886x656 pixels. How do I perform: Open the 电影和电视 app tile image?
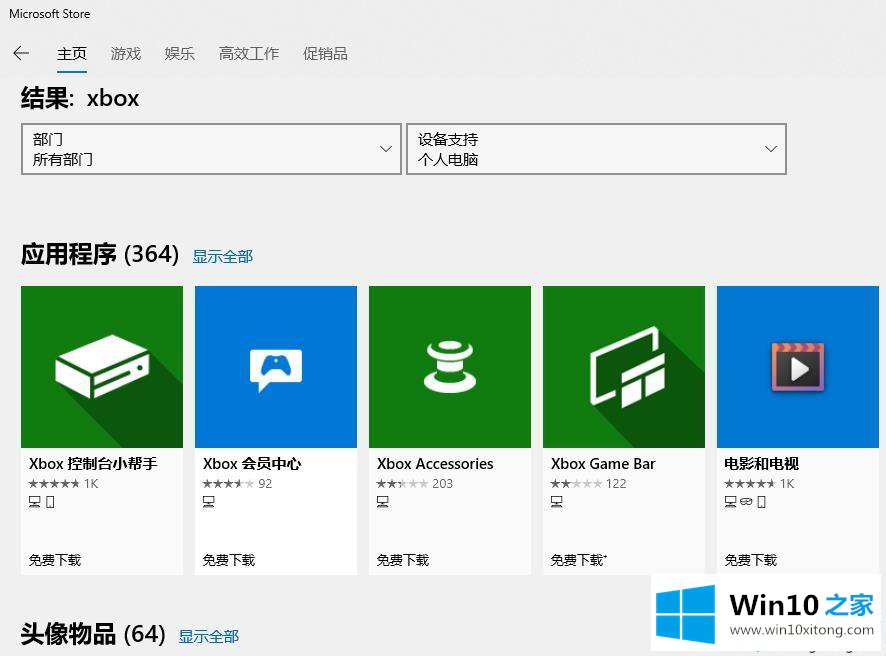pyautogui.click(x=798, y=367)
